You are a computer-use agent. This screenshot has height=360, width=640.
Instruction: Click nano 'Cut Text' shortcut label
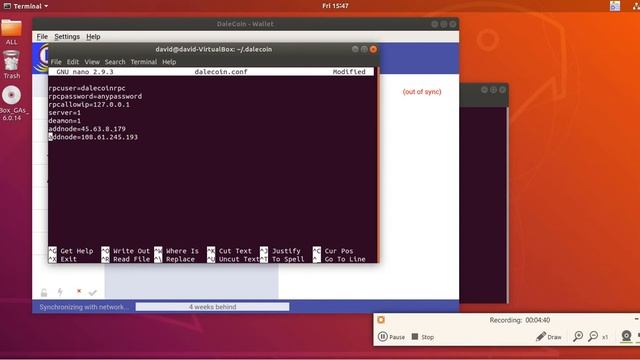pos(235,251)
